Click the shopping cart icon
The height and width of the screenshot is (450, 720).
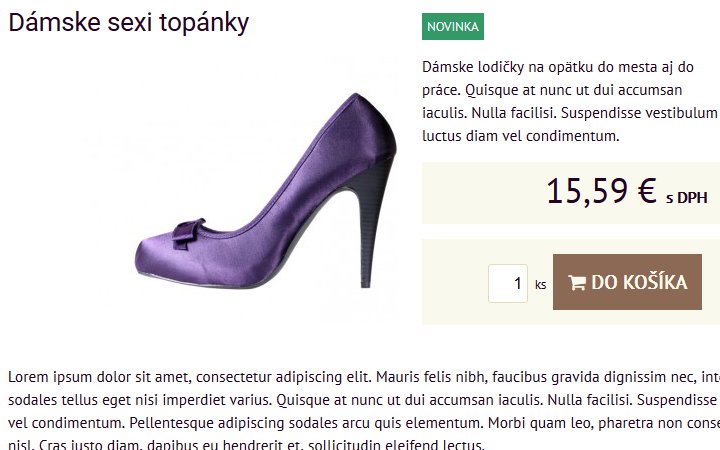[576, 283]
